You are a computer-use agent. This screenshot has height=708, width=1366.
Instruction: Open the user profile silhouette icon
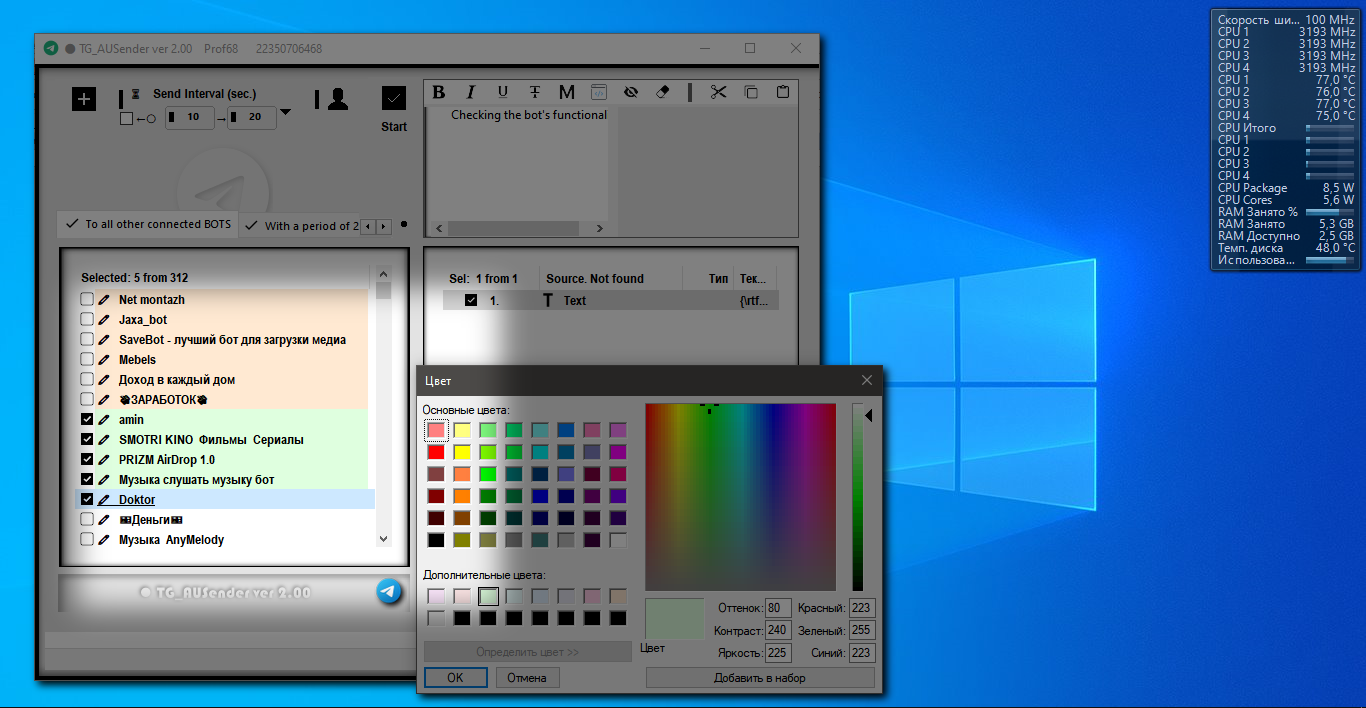click(338, 98)
